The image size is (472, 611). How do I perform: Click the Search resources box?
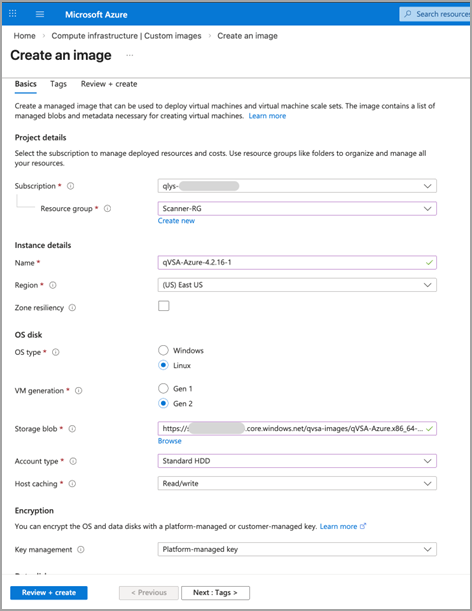tap(435, 14)
